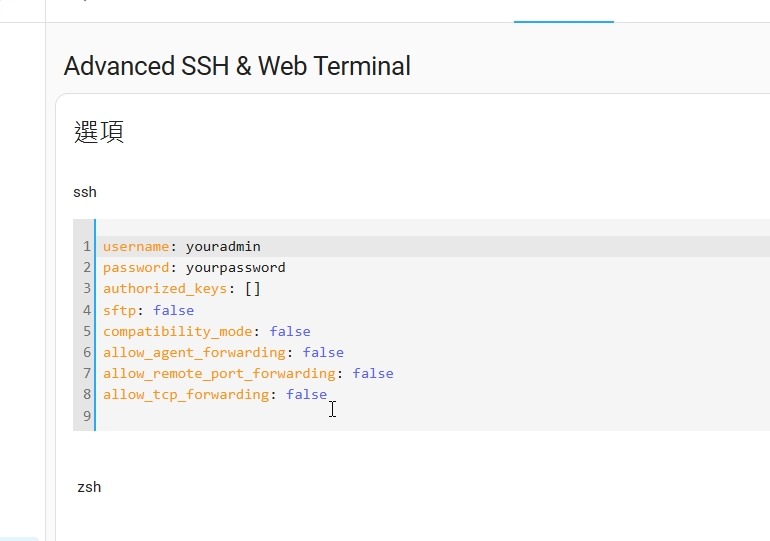Click line number 1 in the gutter
The image size is (770, 541).
click(87, 246)
